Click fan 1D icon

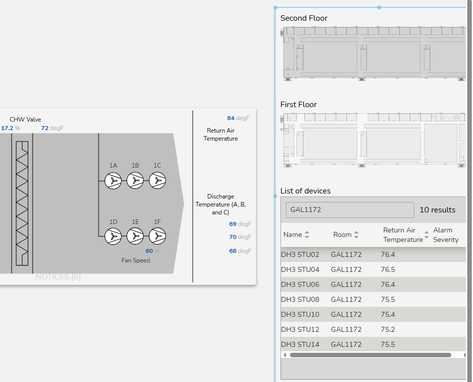(x=113, y=236)
